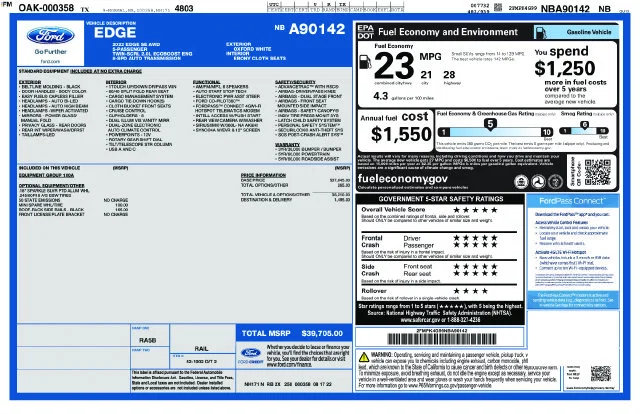The height and width of the screenshot is (414, 640).
Task: Click the TOTAL MSRP $39,705.00 banner
Action: pyautogui.click(x=293, y=333)
